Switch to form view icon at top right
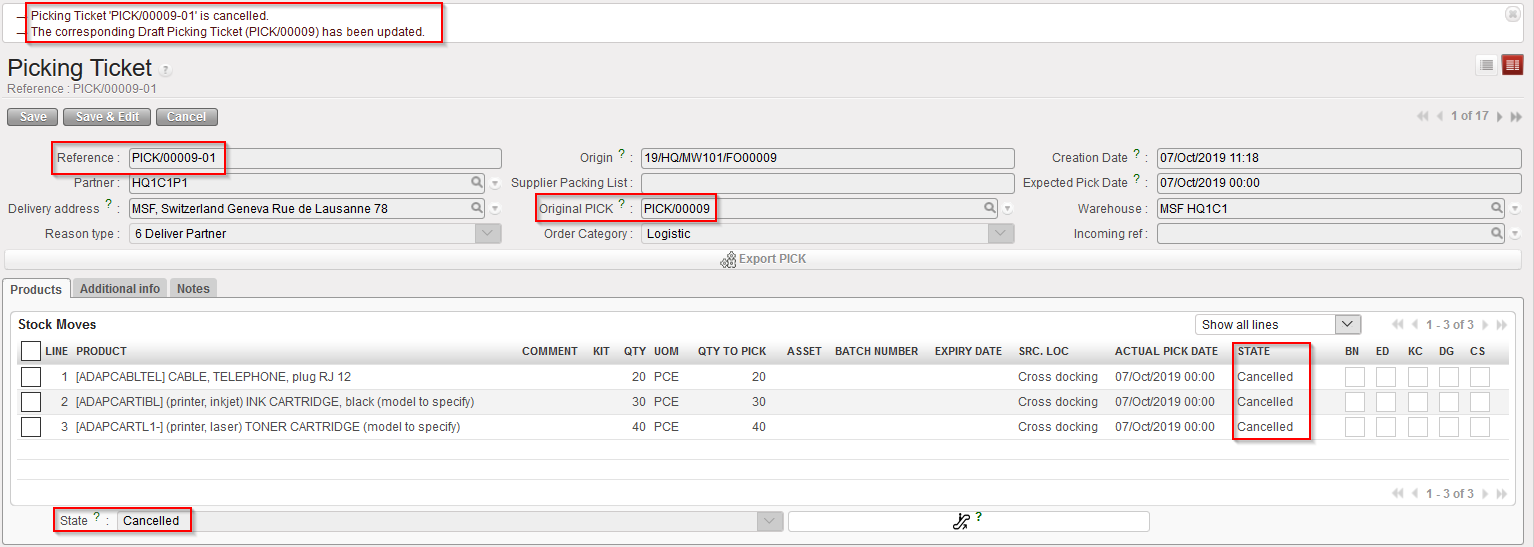This screenshot has width=1534, height=547. (1512, 65)
